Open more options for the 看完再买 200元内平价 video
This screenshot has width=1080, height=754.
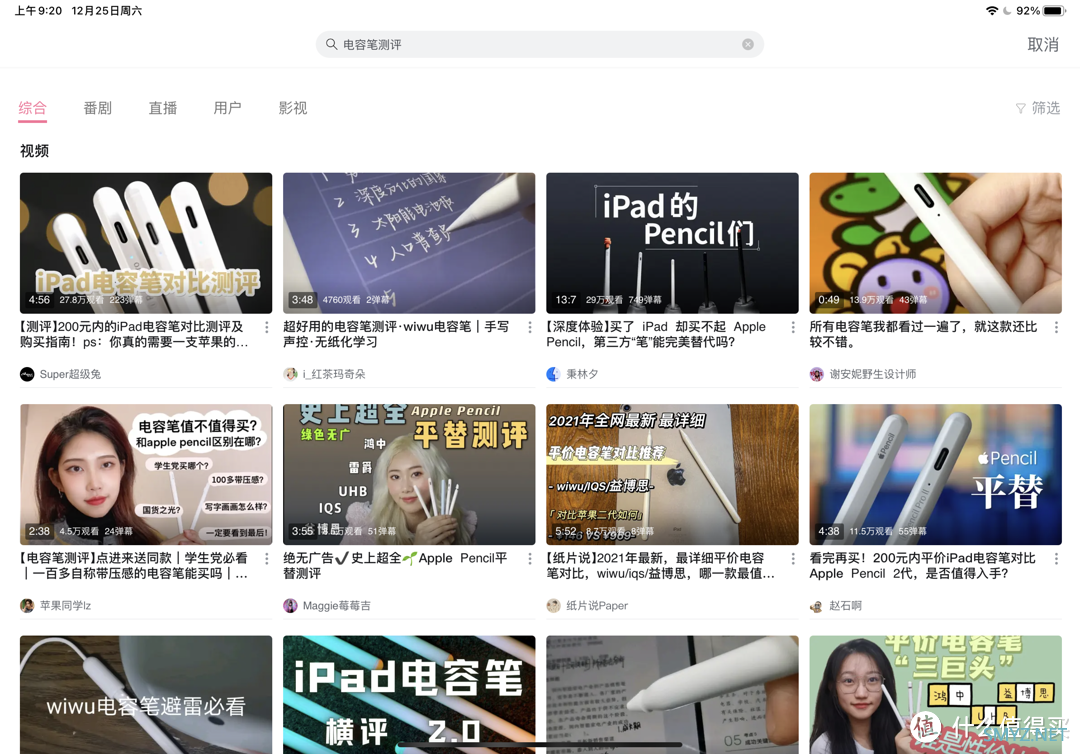(x=1056, y=558)
